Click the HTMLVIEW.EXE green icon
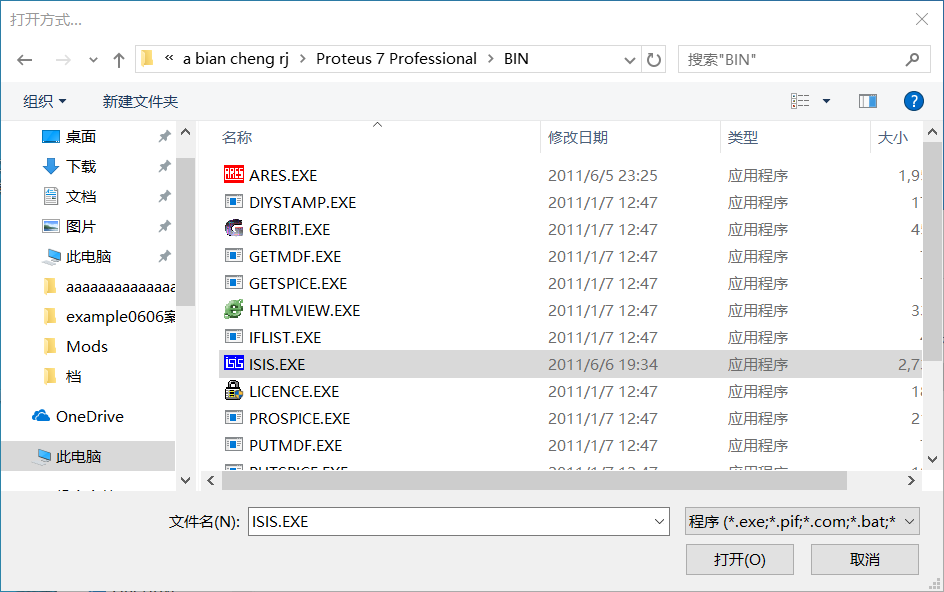This screenshot has width=944, height=592. (x=234, y=310)
